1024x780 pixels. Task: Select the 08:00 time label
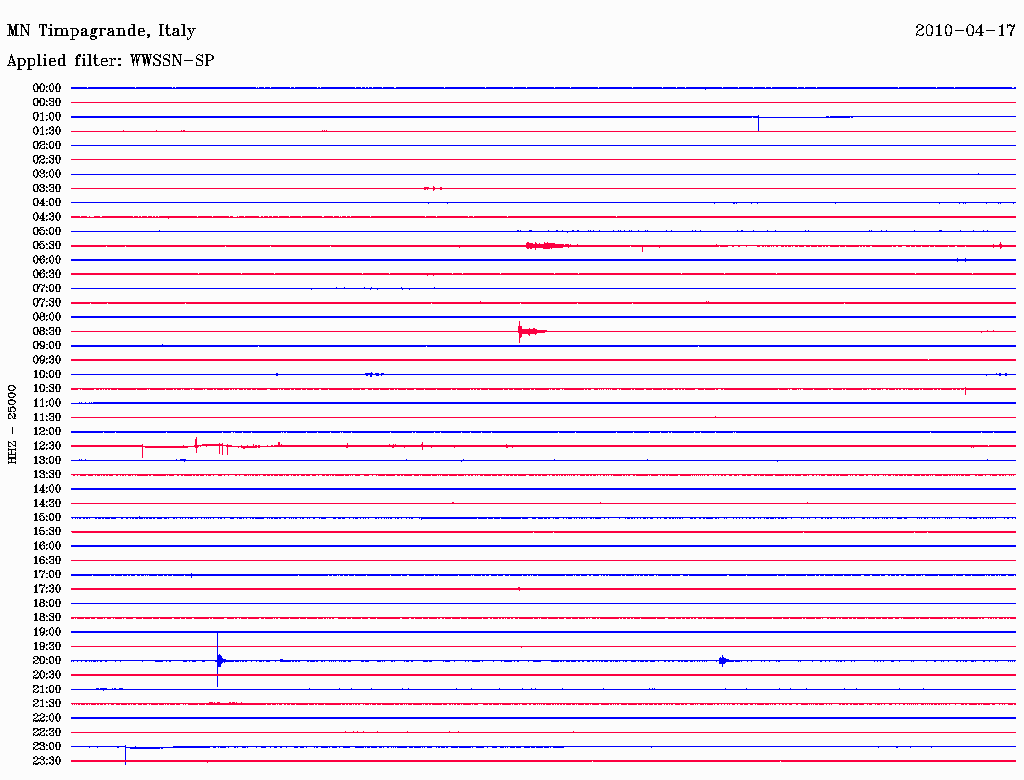(47, 317)
